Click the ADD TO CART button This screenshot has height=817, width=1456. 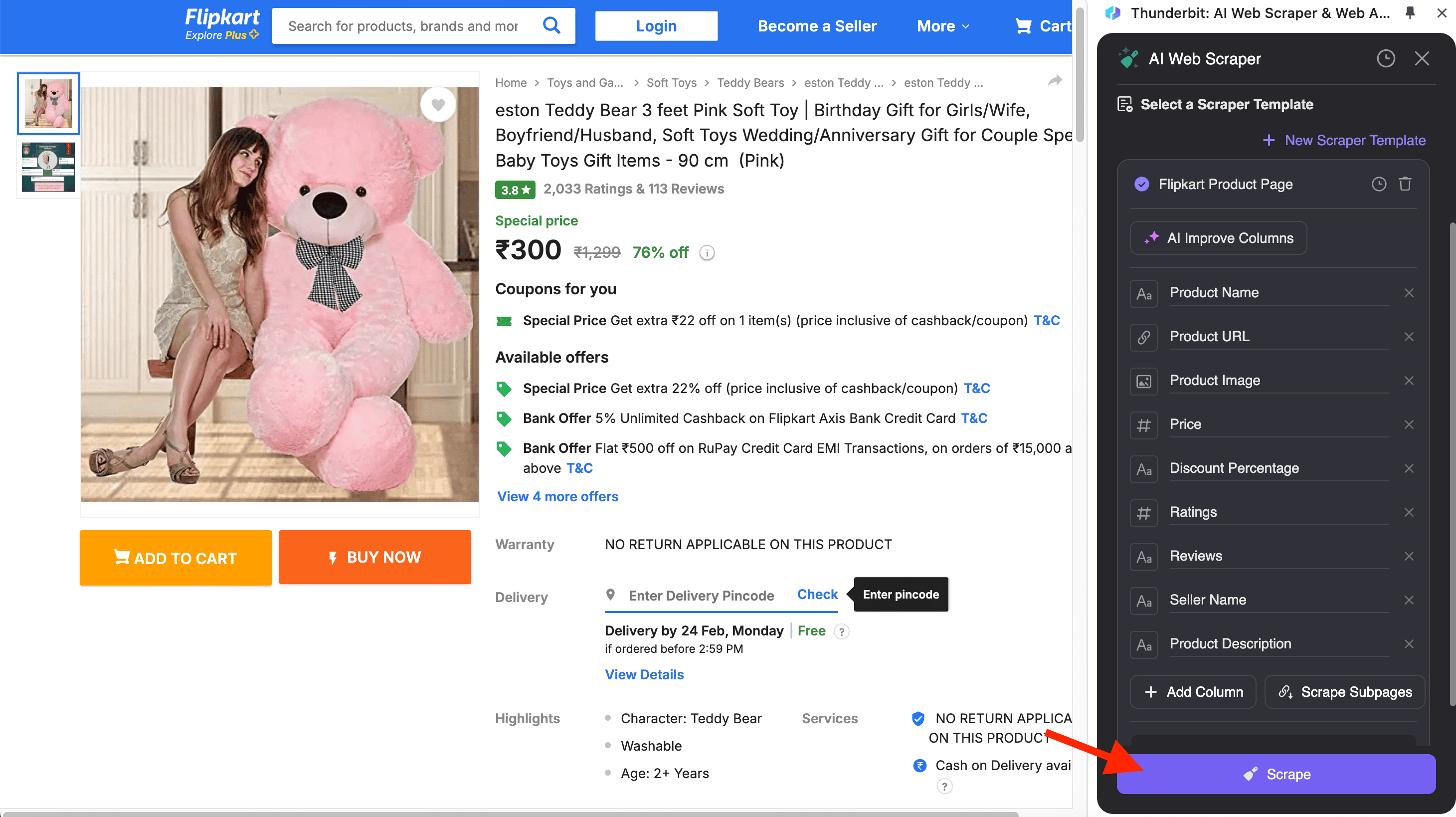(175, 558)
